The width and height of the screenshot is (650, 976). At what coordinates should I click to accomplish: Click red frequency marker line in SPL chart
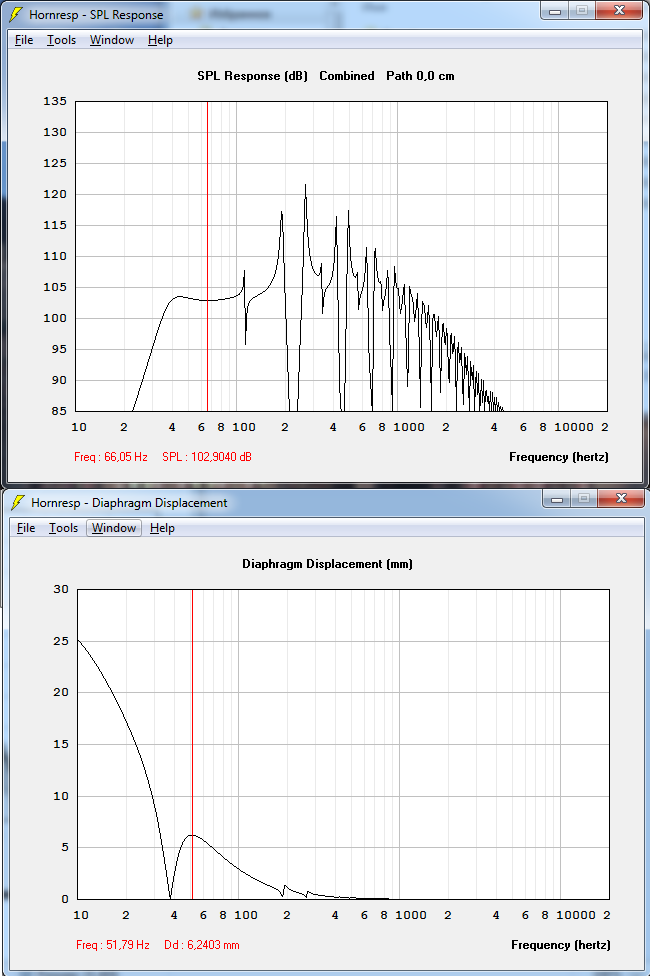tap(207, 256)
